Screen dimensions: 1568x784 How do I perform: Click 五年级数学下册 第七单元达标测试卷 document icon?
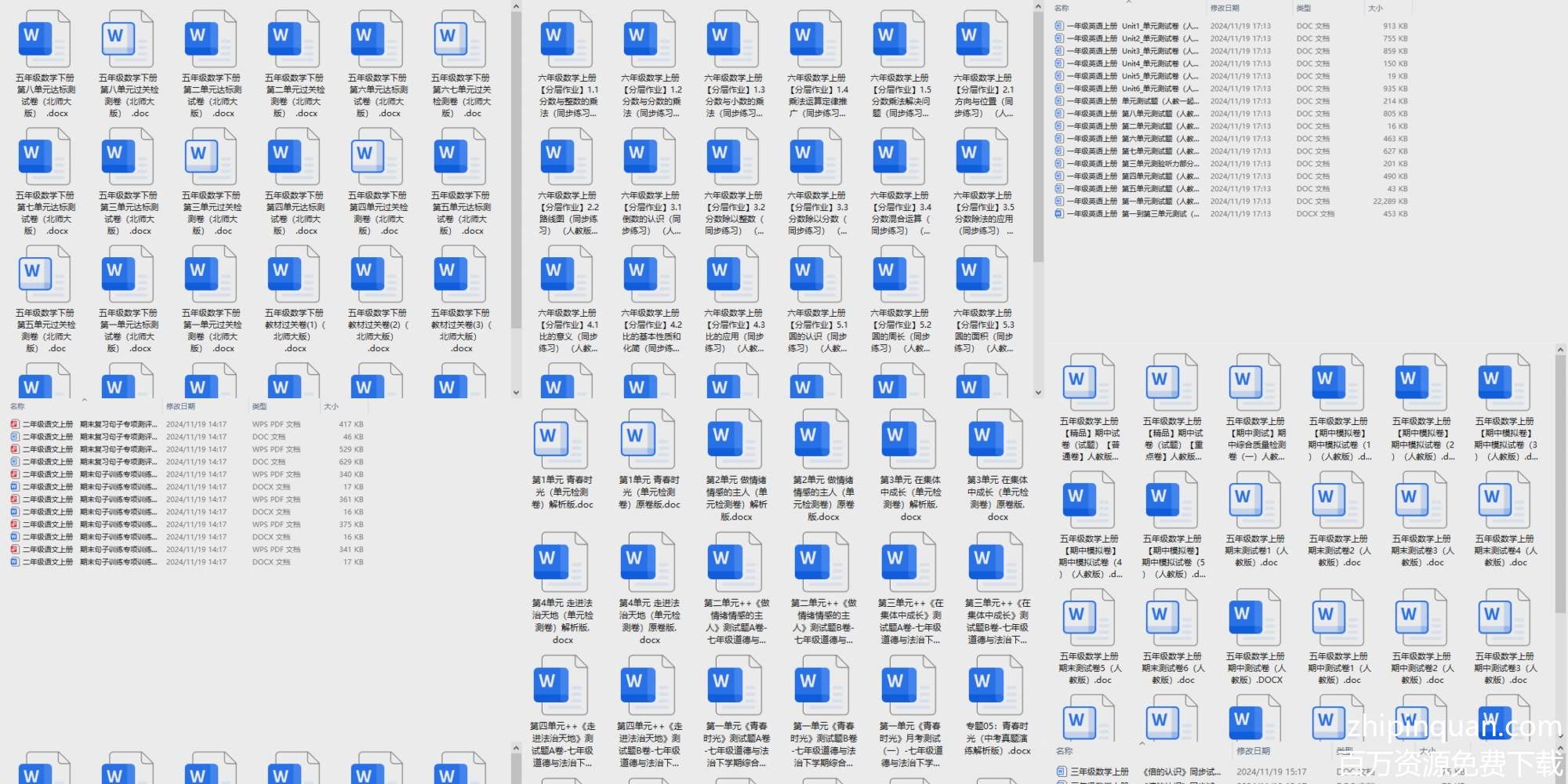(45, 157)
